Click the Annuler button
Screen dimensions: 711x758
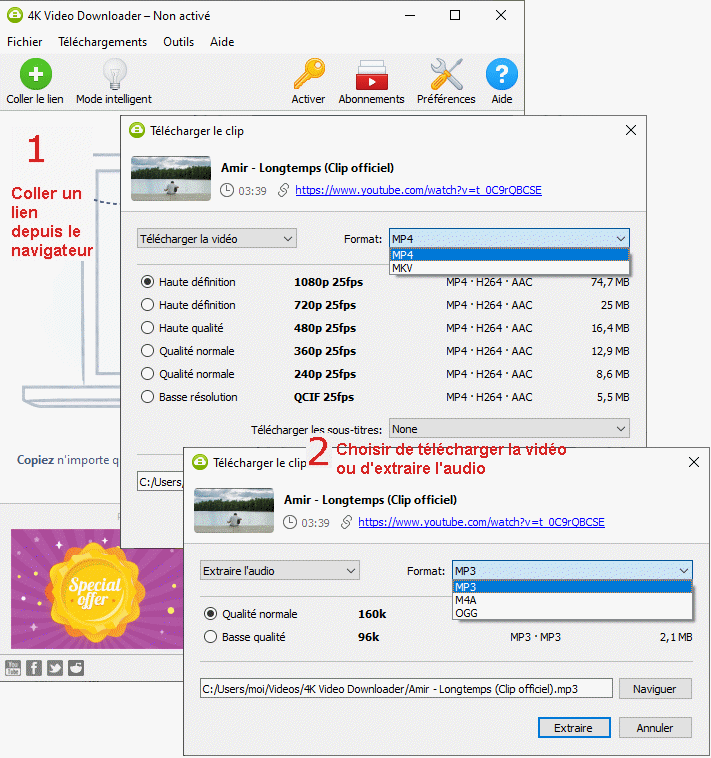[655, 728]
